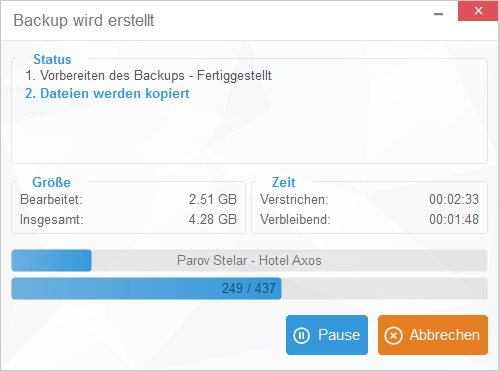Viewport: 499px width, 371px height.
Task: Click the Dateien werden kopiert step
Action: [107, 94]
